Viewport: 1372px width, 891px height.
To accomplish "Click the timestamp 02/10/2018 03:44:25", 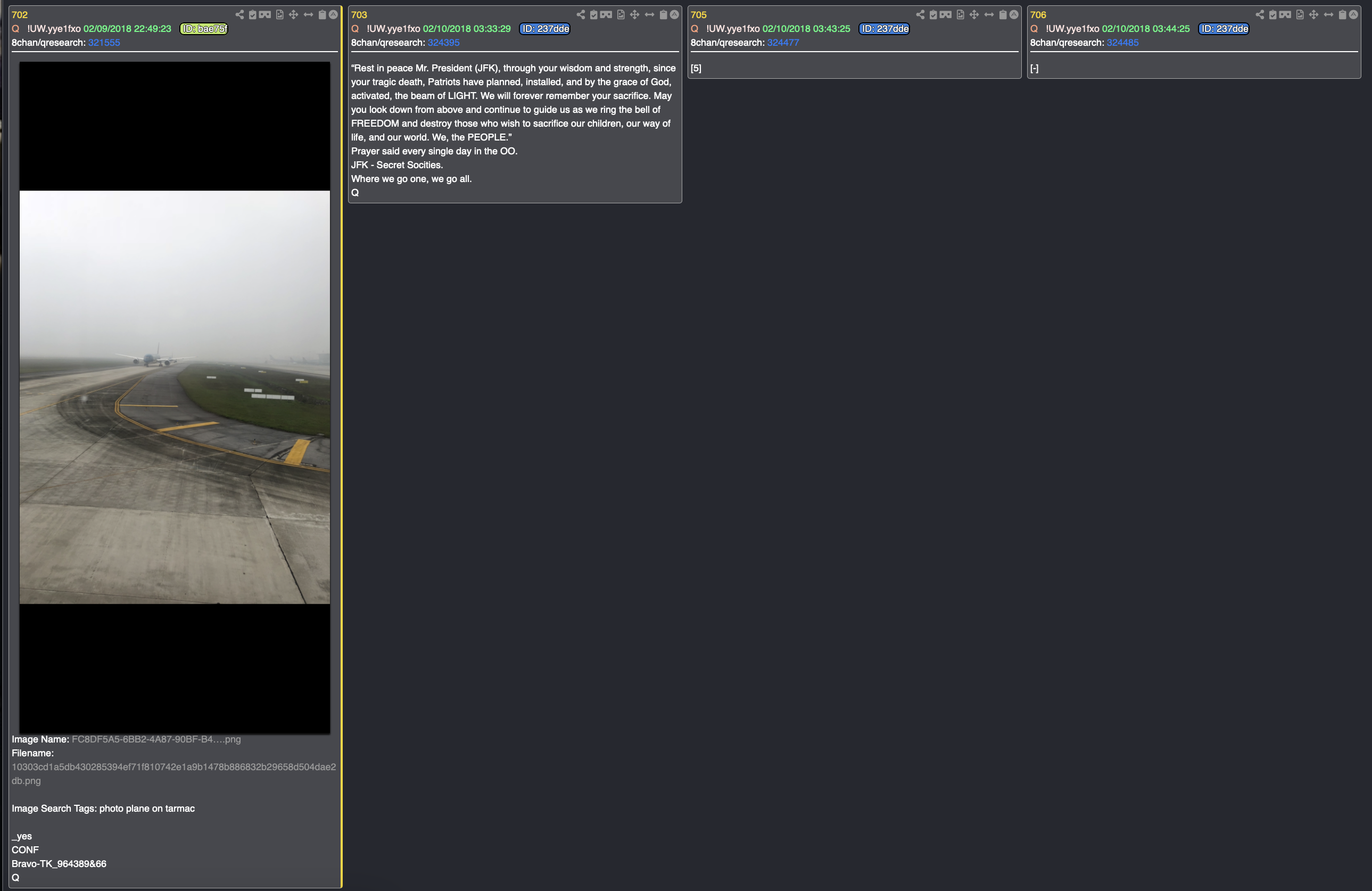I will coord(1146,29).
